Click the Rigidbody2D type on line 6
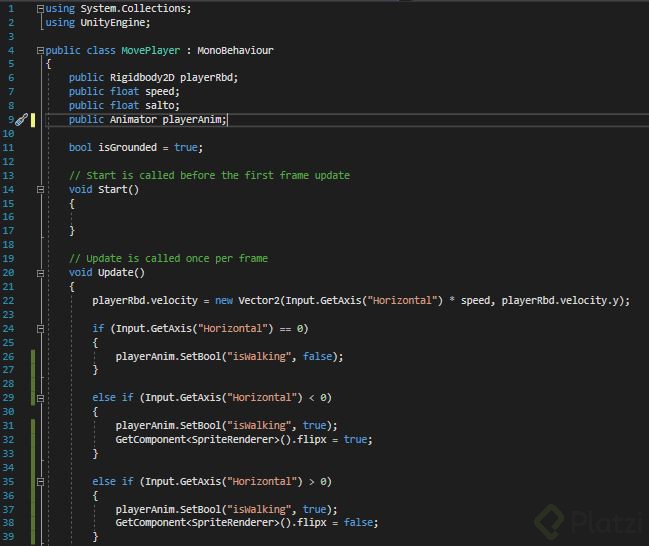Screen dimensions: 649x546 [x=142, y=77]
